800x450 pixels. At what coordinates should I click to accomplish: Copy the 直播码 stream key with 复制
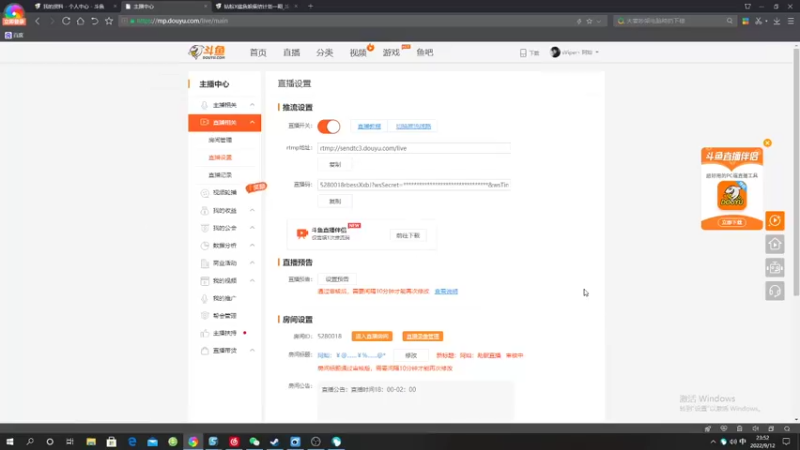point(335,201)
